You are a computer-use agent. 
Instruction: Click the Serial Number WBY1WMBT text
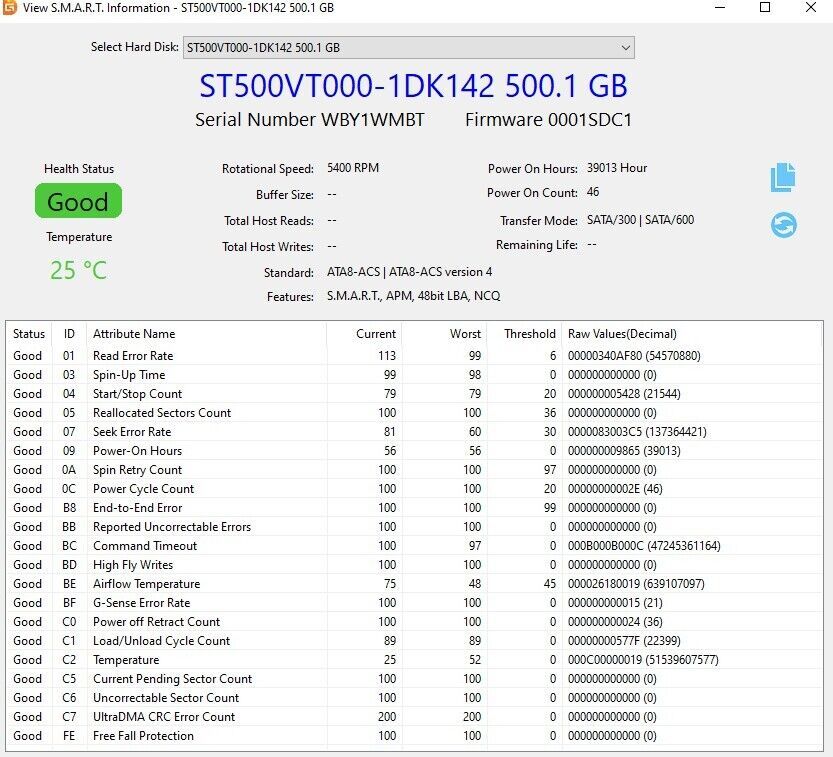[310, 120]
